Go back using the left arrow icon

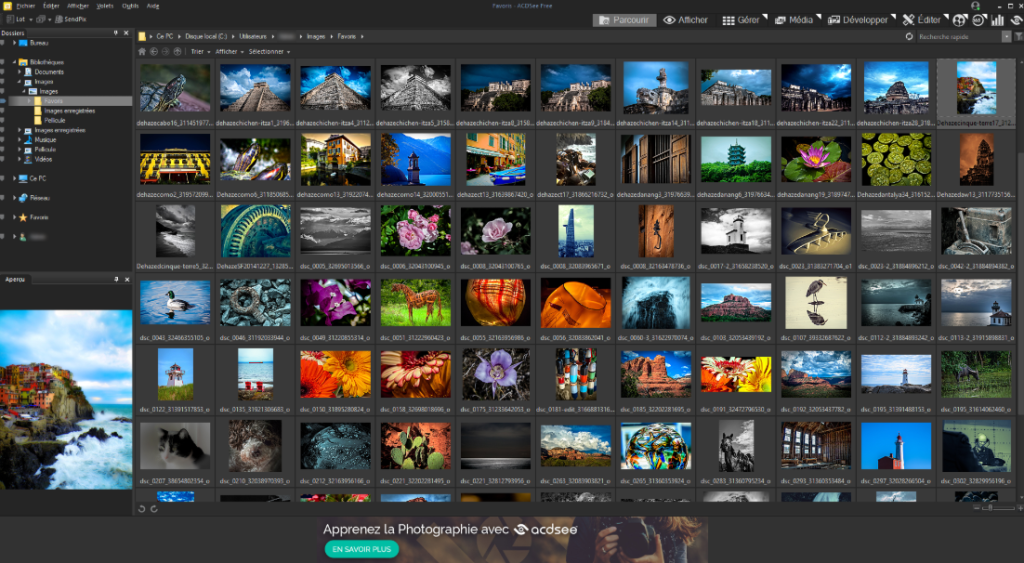[152, 51]
